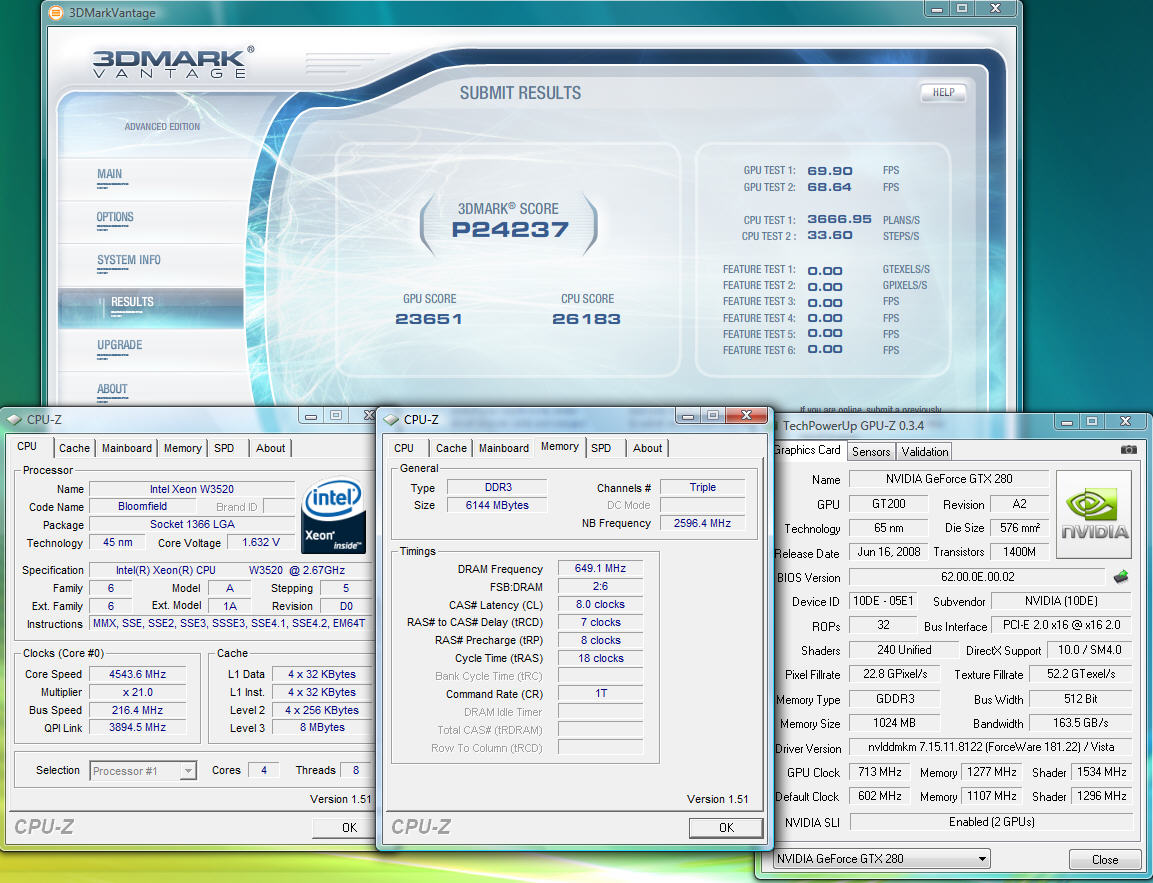Click the GPU Test 1 value 69.90
This screenshot has height=883, width=1153.
coord(830,171)
